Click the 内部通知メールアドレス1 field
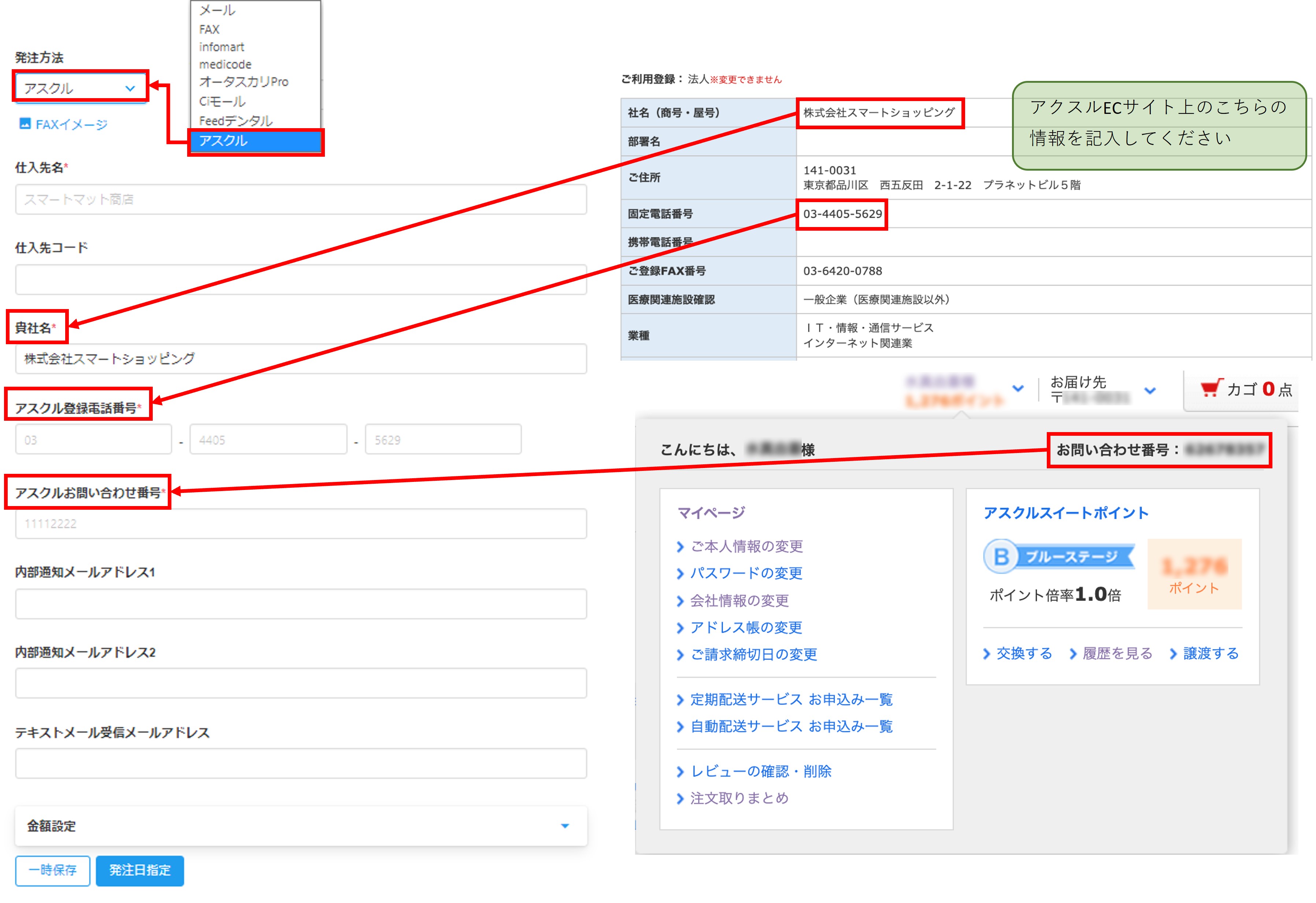The height and width of the screenshot is (903, 1316). (x=301, y=603)
